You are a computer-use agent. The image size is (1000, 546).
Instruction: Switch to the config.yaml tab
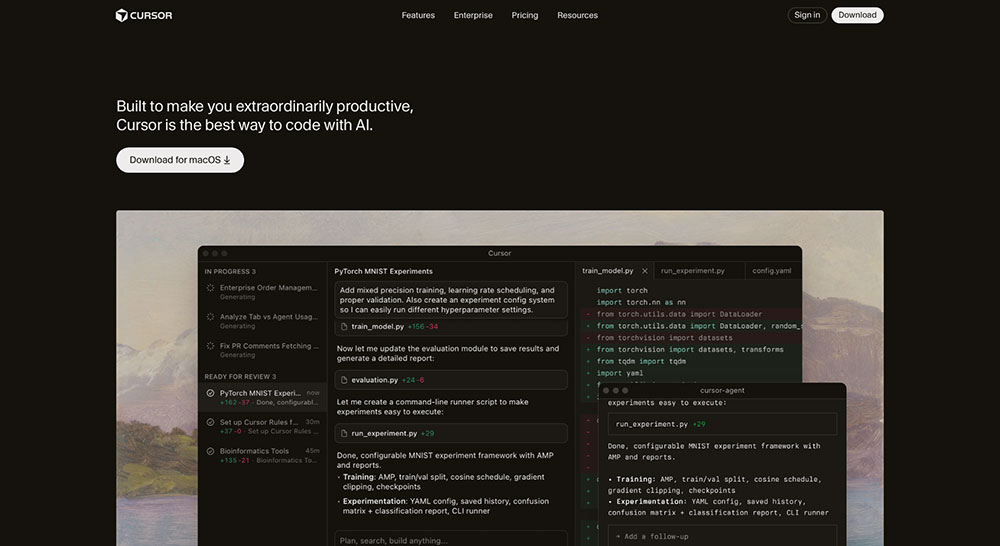(x=772, y=270)
